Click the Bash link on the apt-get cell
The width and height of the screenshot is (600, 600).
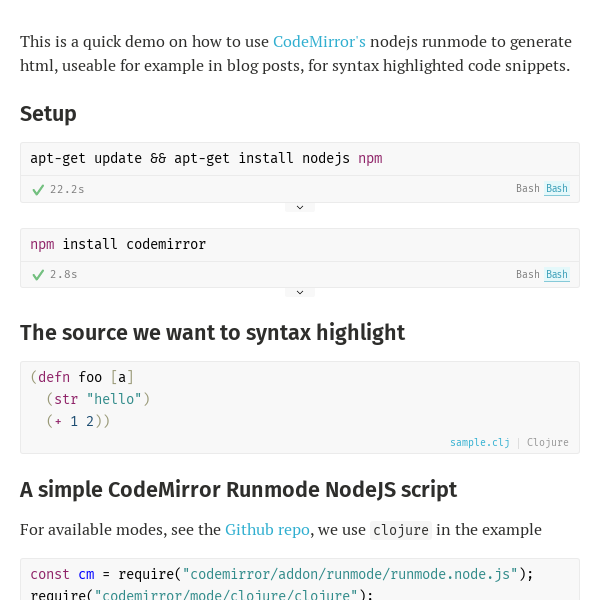click(557, 189)
